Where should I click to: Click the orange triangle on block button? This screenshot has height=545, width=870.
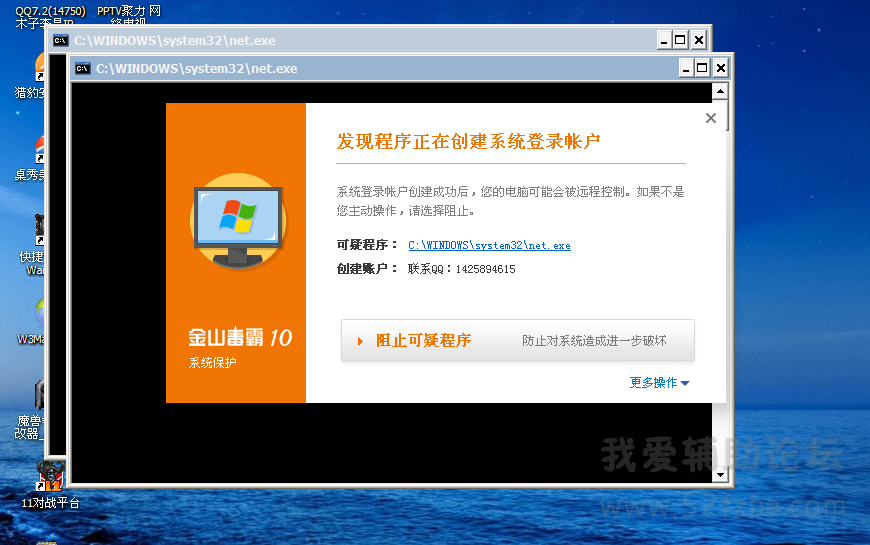(x=360, y=341)
